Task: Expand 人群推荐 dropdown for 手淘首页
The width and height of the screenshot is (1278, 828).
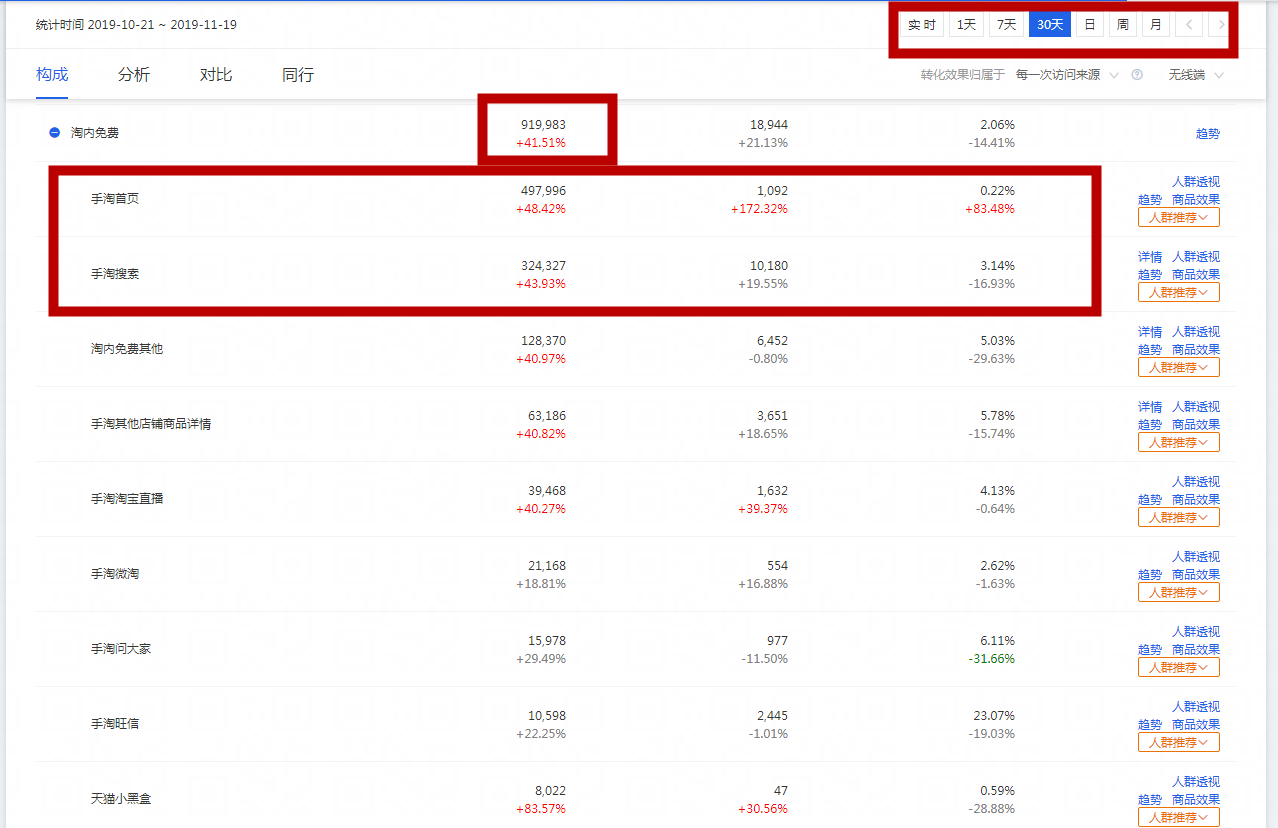Action: pos(1178,217)
